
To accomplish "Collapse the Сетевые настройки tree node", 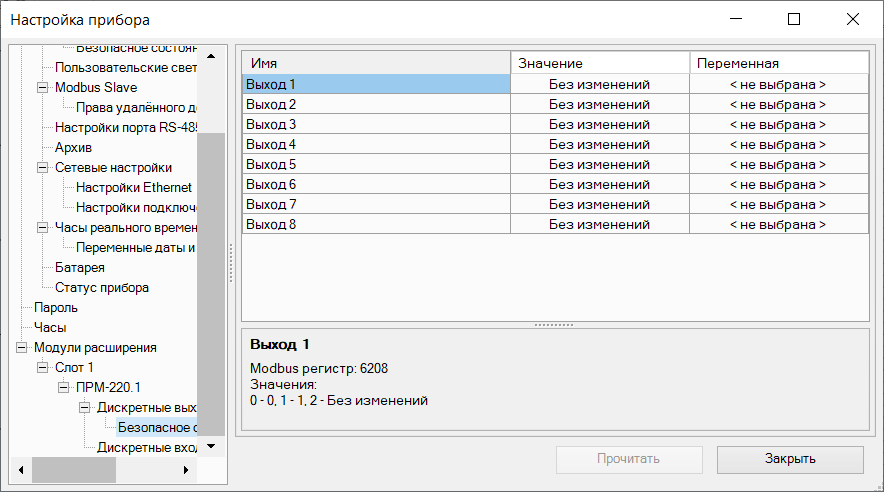I will pos(42,167).
